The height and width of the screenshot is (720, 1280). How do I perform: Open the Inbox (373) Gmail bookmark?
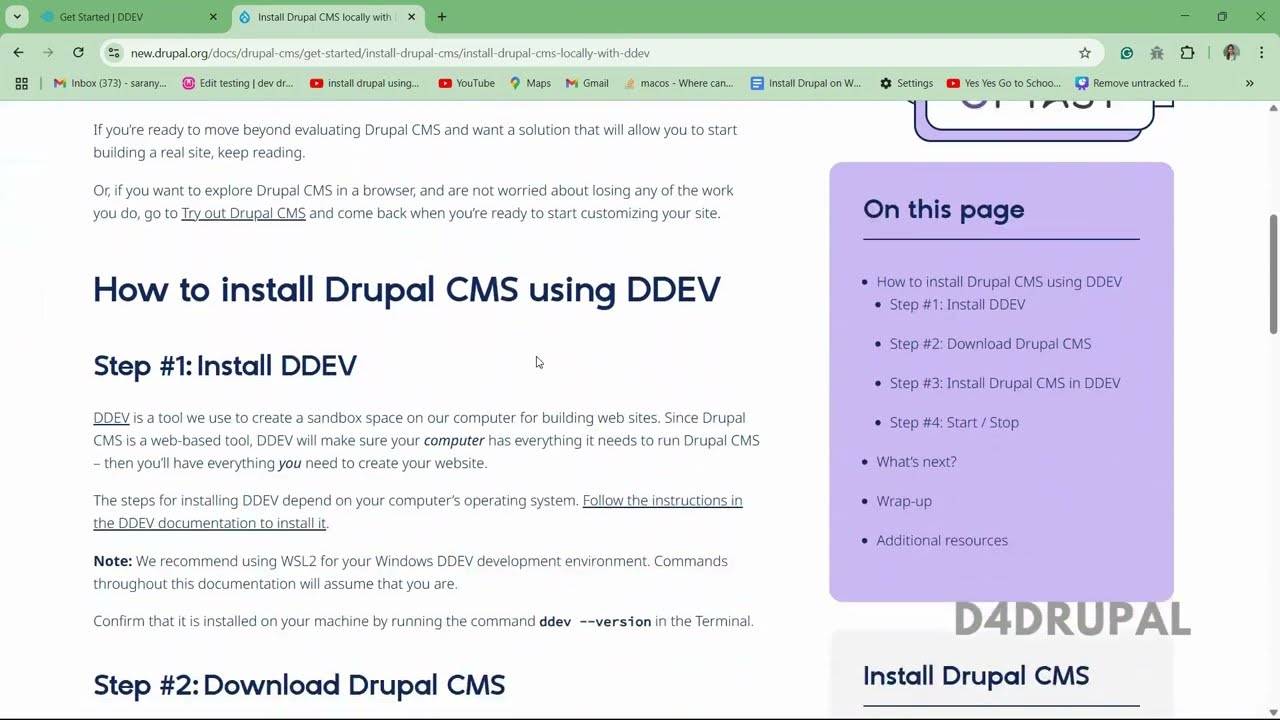(111, 83)
